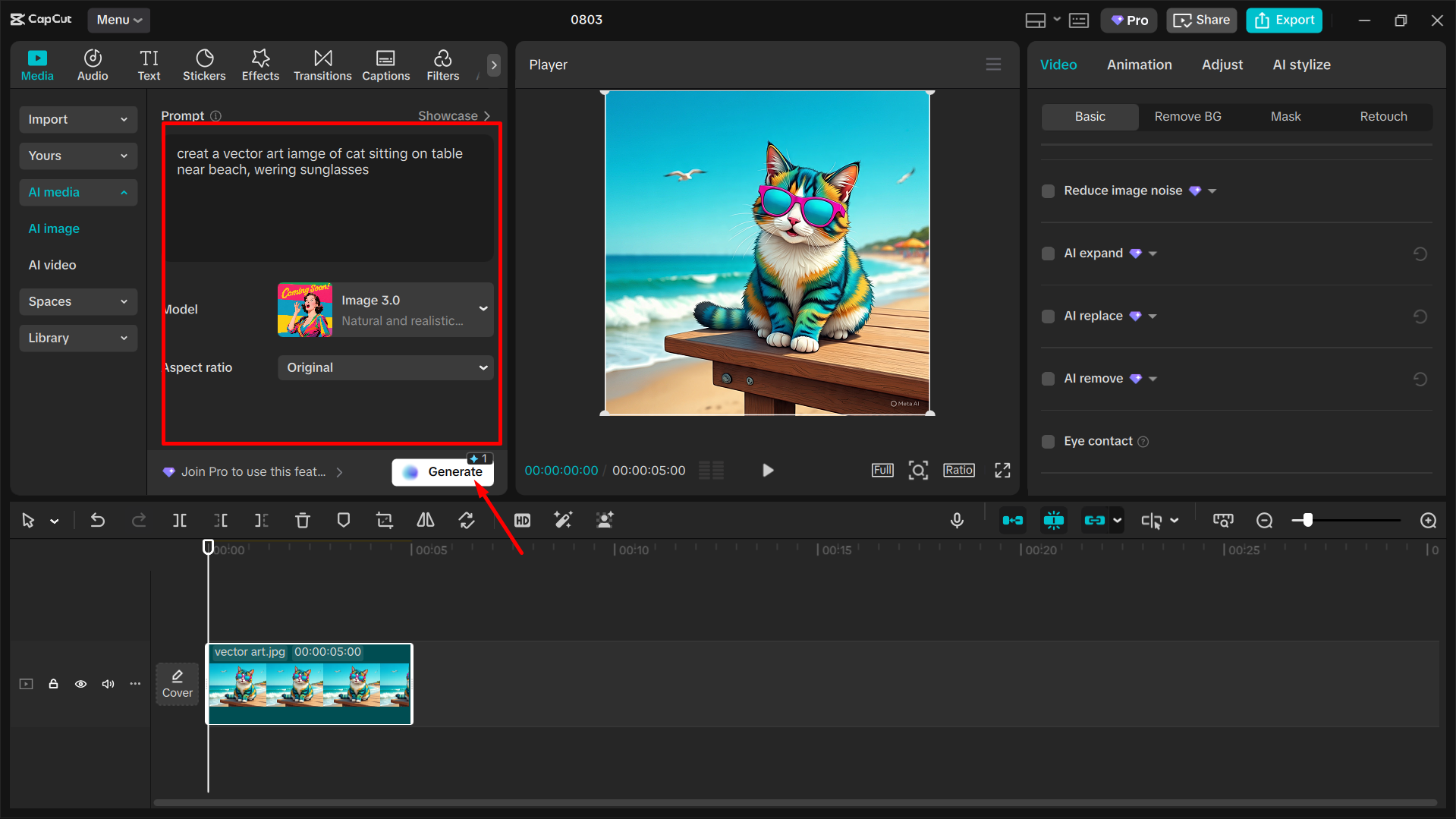Switch to the Animation tab

pyautogui.click(x=1139, y=65)
